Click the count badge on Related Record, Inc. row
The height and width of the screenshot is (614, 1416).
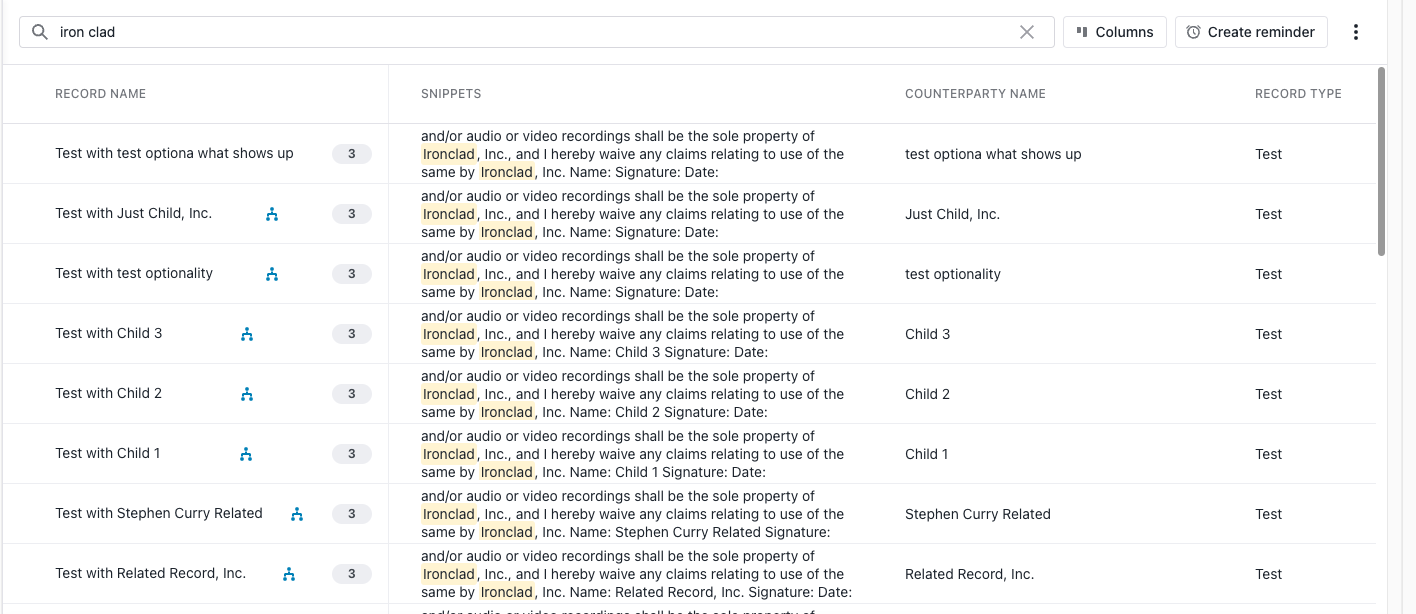(x=352, y=574)
